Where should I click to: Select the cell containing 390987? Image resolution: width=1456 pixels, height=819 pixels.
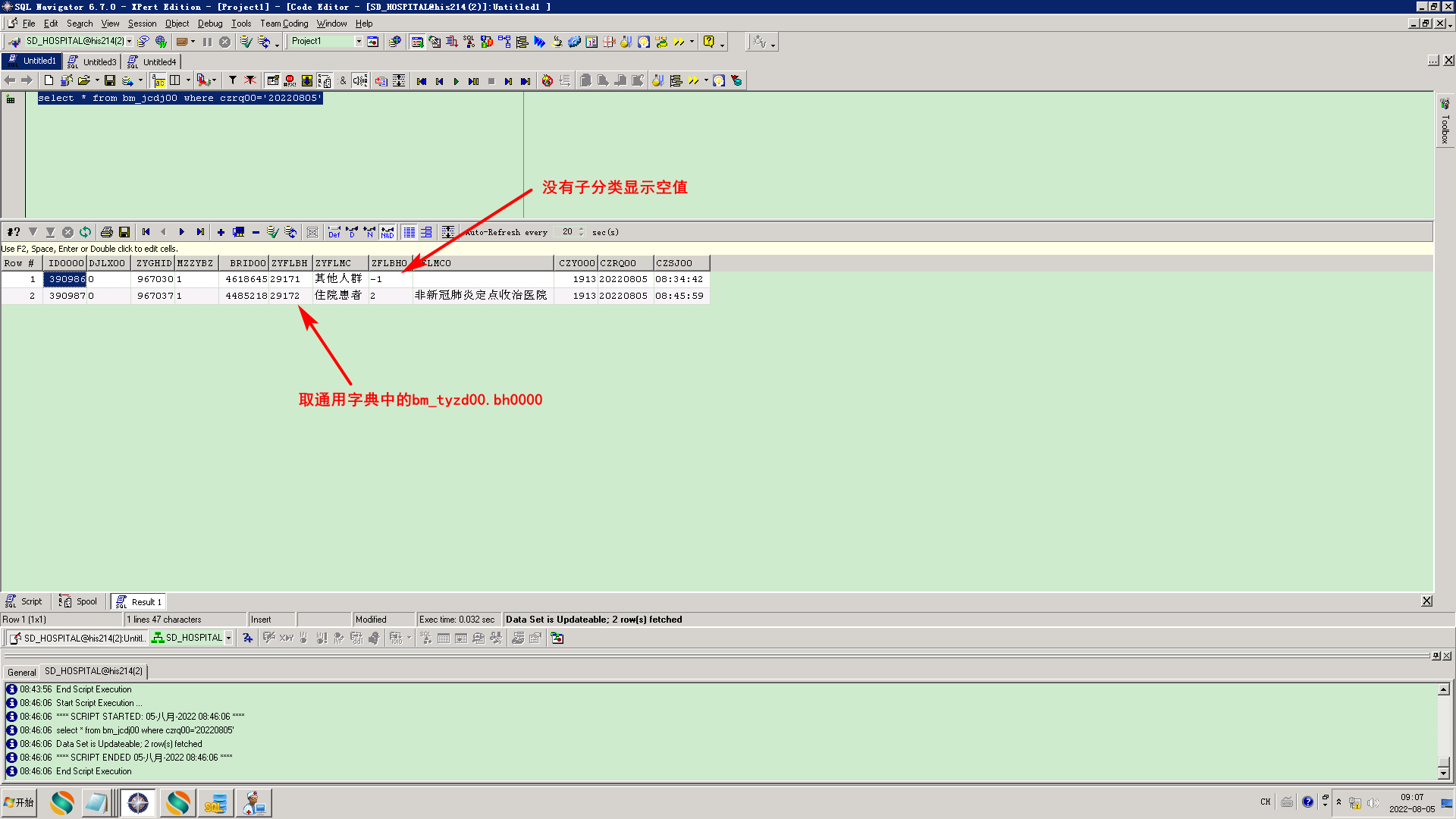coord(64,296)
